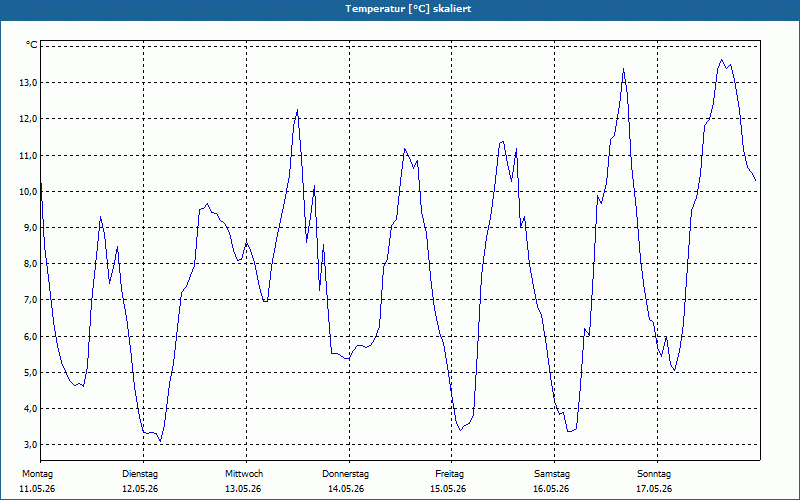
Task: Click the date 12.05.26
Action: click(x=140, y=489)
